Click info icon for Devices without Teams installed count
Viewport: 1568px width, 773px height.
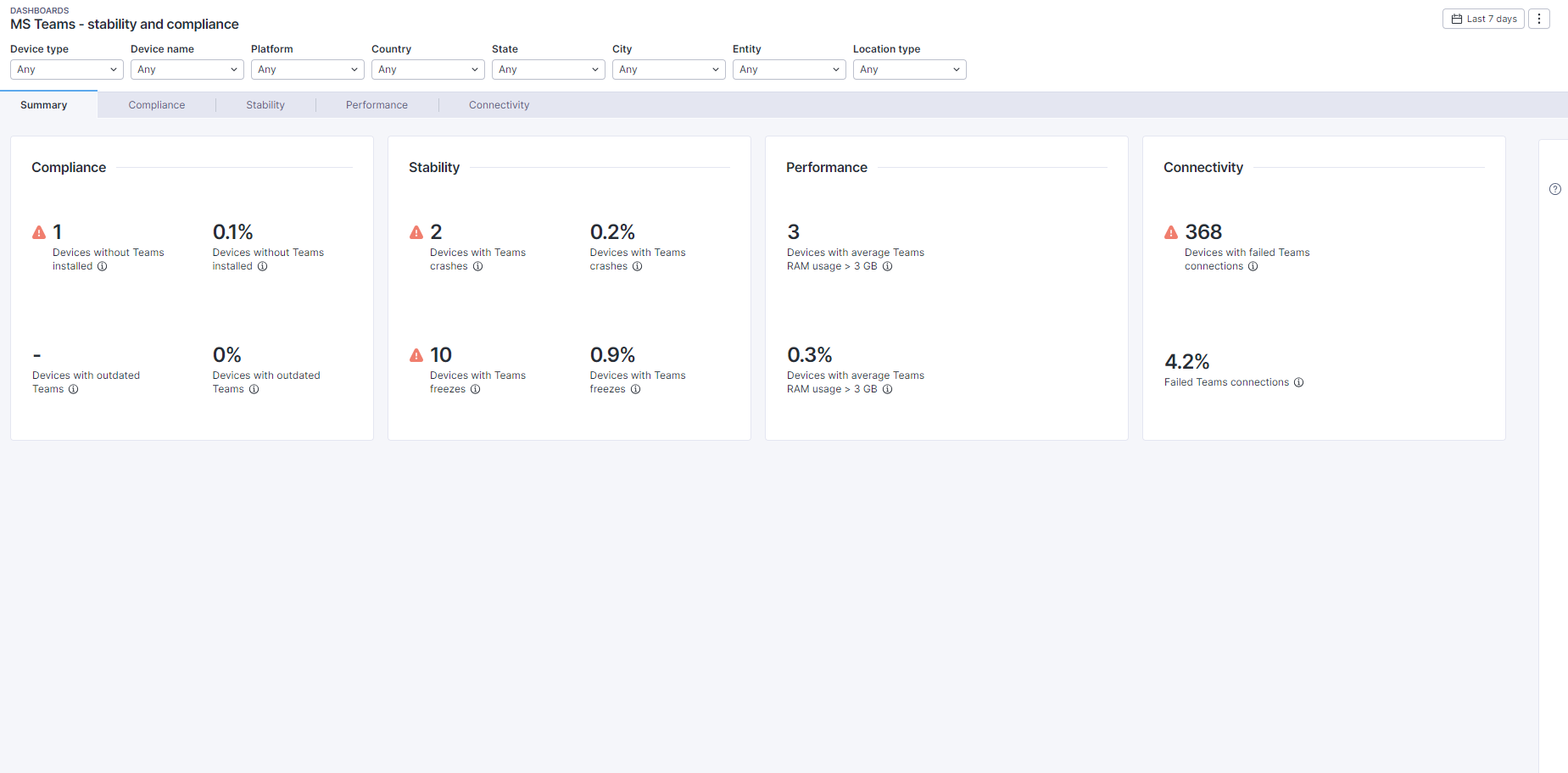pyautogui.click(x=103, y=266)
